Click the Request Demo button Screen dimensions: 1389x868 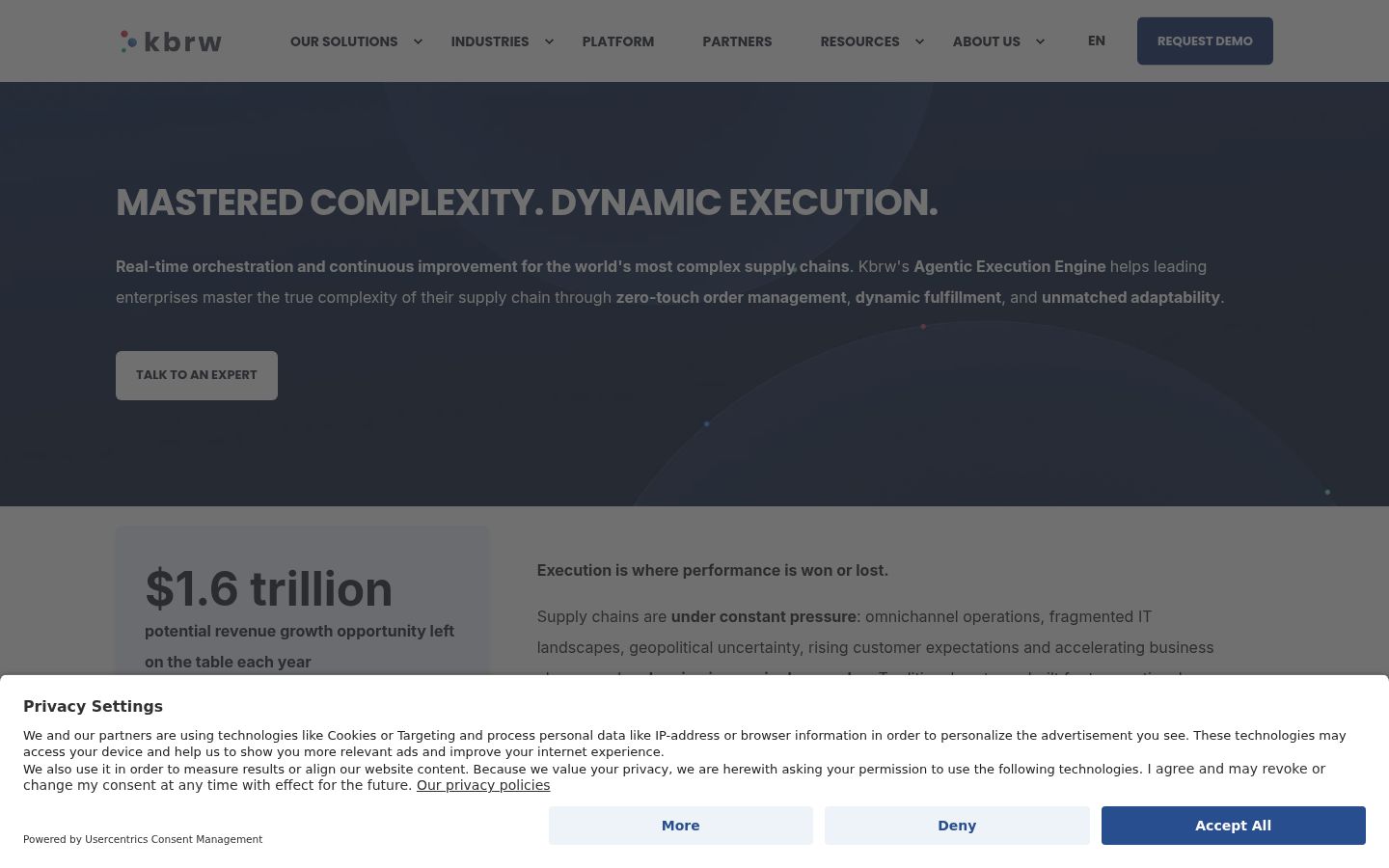point(1205,41)
